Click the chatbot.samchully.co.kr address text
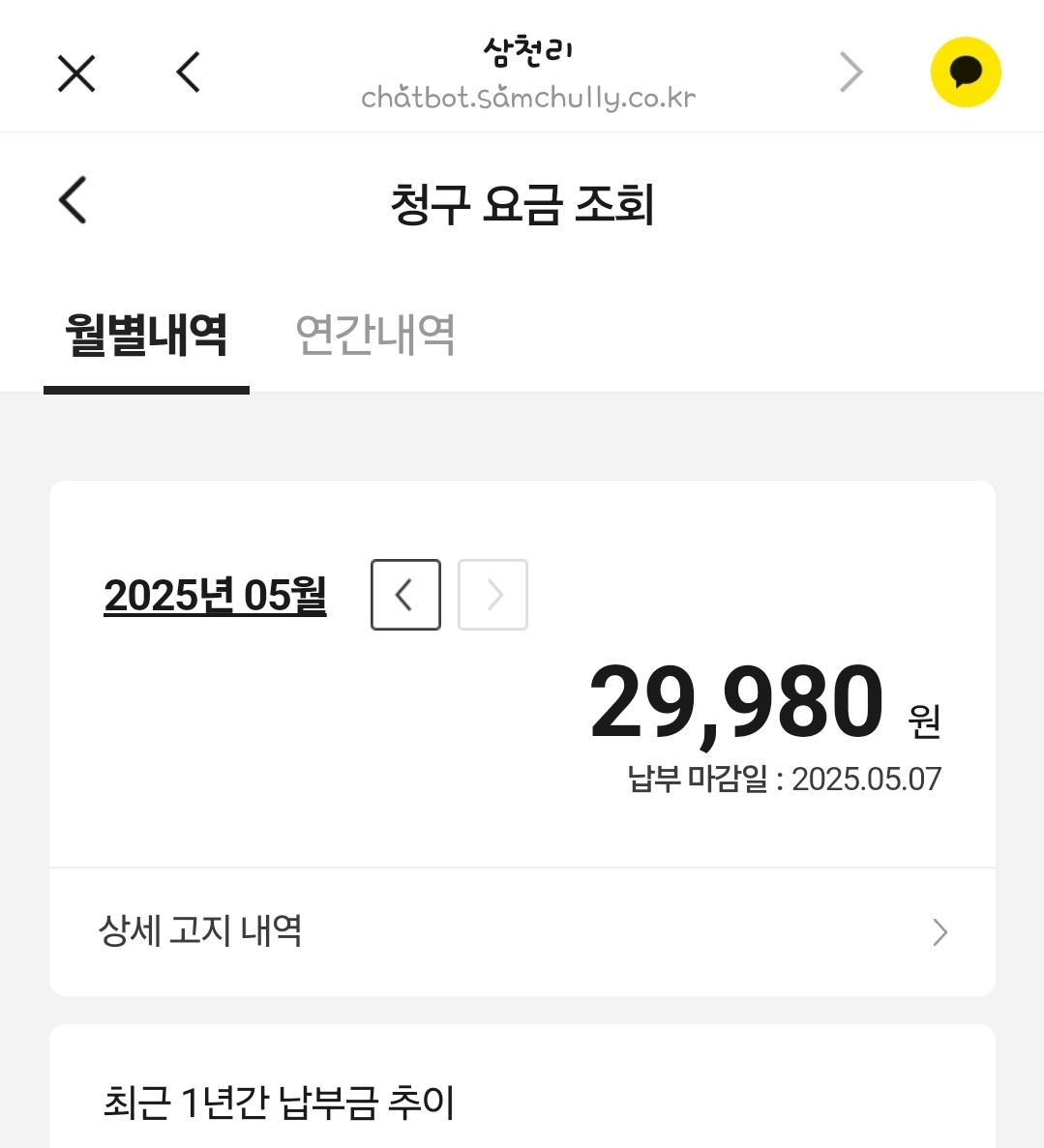Image resolution: width=1044 pixels, height=1148 pixels. pos(528,98)
